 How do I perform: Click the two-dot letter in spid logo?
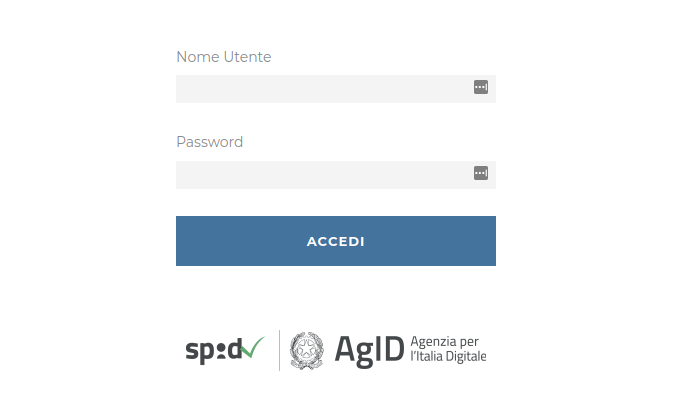pos(221,351)
